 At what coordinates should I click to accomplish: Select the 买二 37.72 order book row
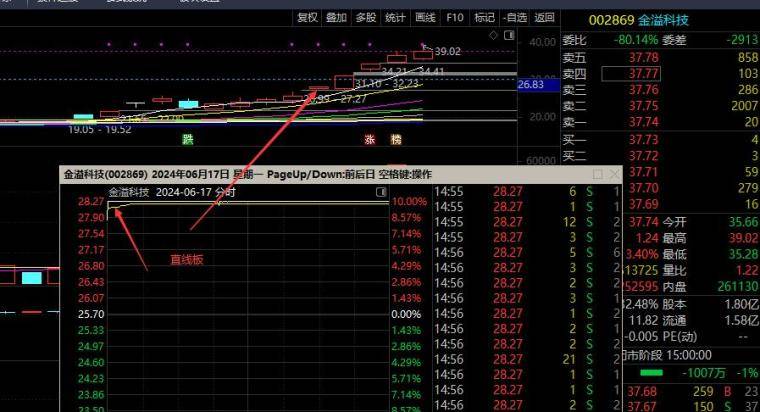(660, 156)
